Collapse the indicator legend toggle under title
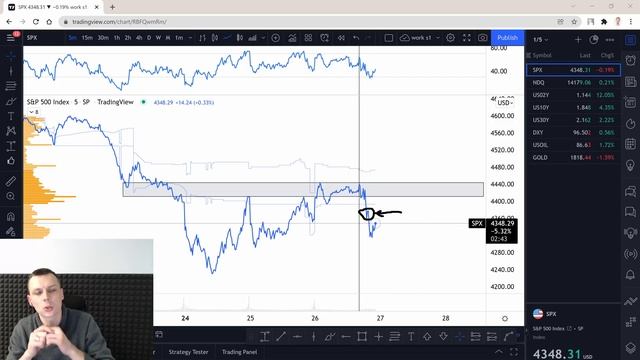The height and width of the screenshot is (360, 640). [x=34, y=112]
